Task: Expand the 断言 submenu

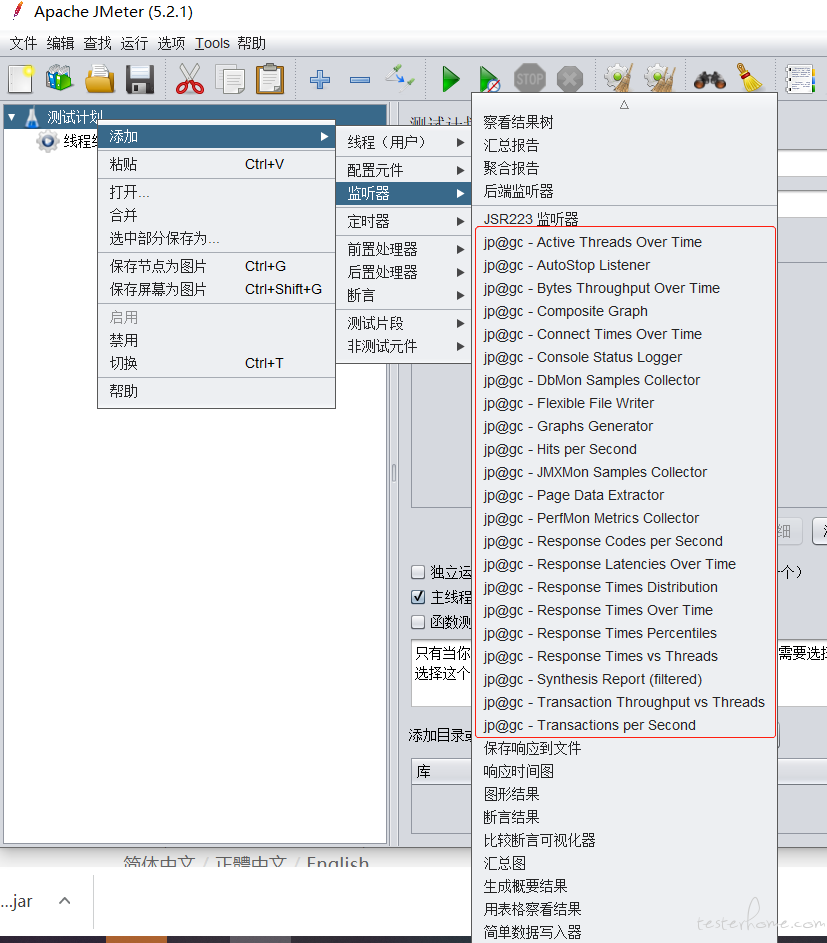Action: [404, 295]
